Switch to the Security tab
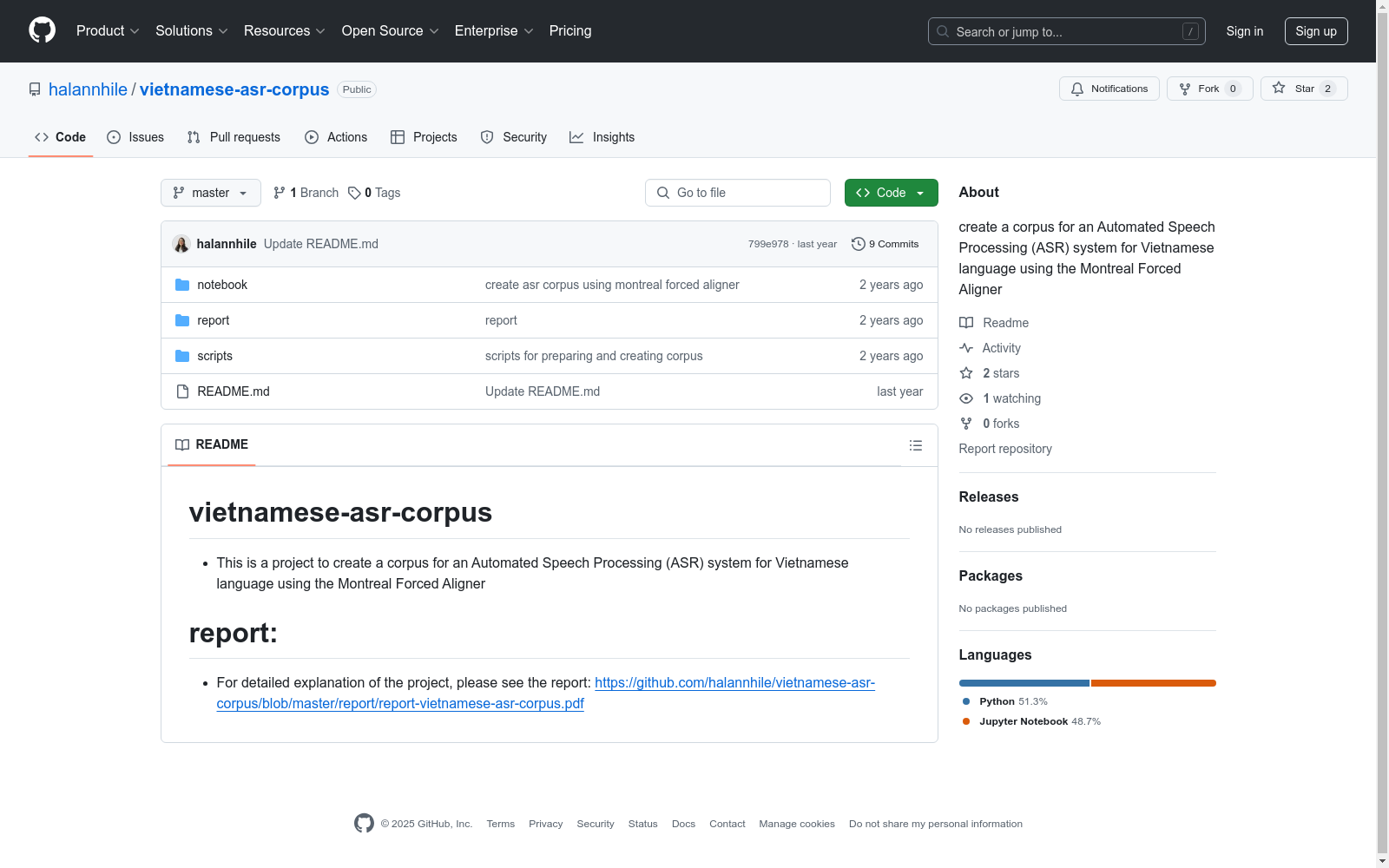The image size is (1389, 868). click(514, 137)
